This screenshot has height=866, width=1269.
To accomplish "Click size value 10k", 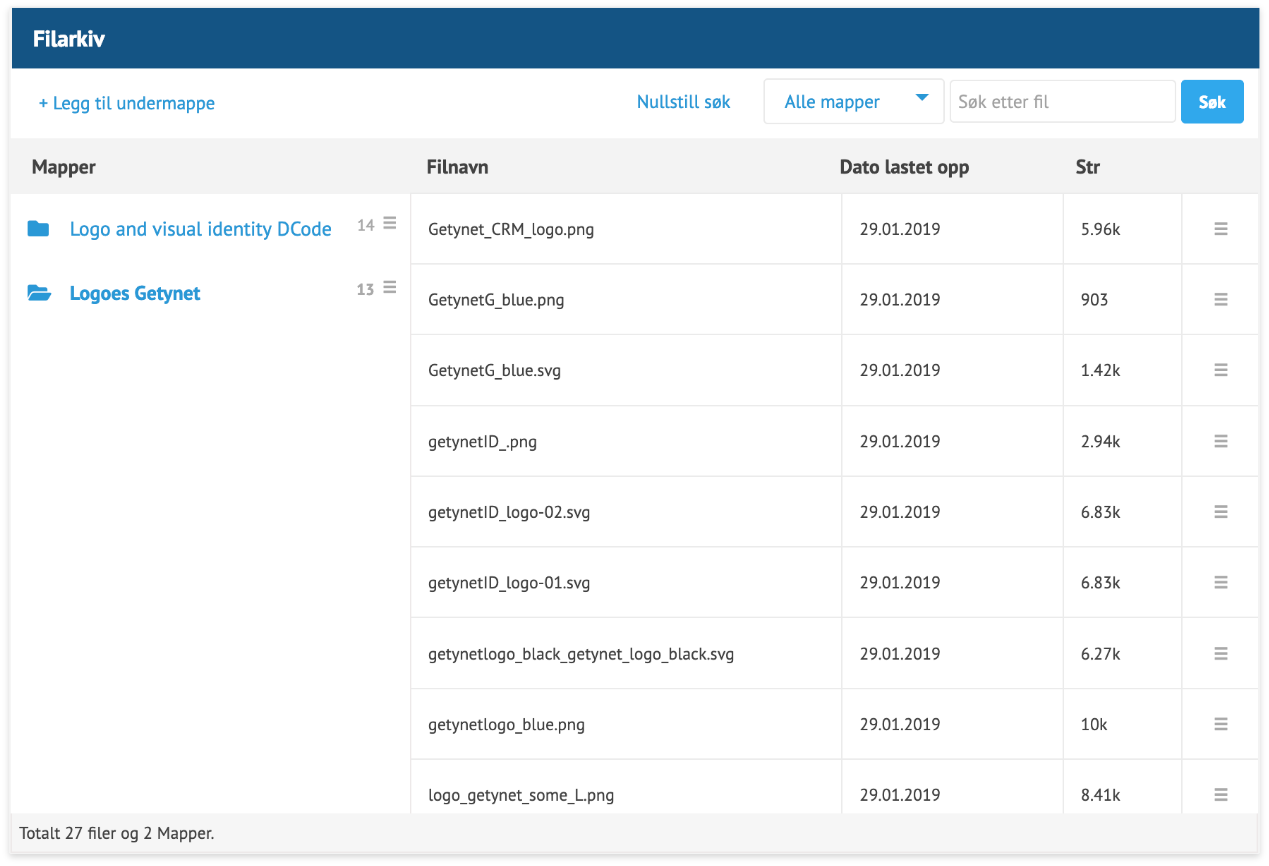I will [1094, 724].
